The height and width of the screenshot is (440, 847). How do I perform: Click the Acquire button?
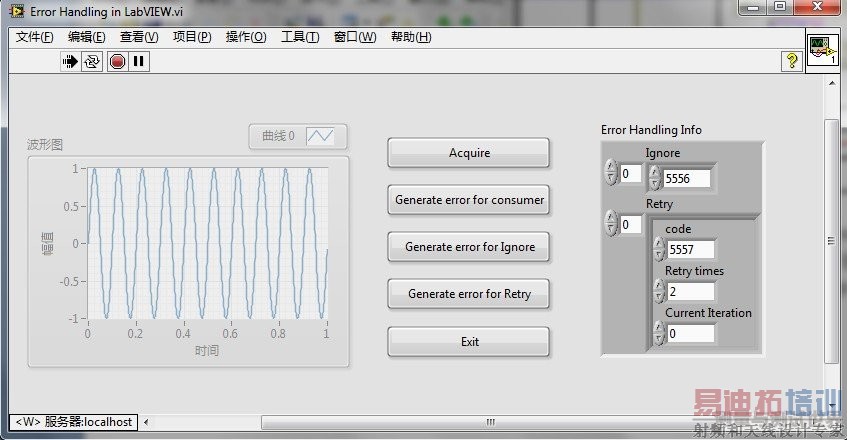468,153
